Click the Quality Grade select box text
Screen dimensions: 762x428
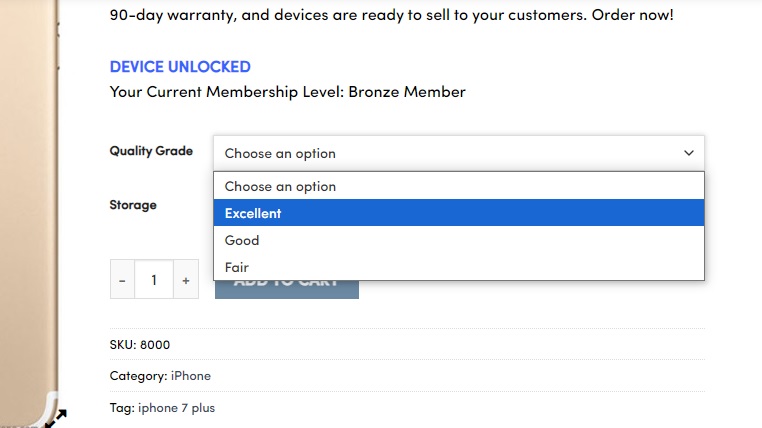click(x=280, y=153)
